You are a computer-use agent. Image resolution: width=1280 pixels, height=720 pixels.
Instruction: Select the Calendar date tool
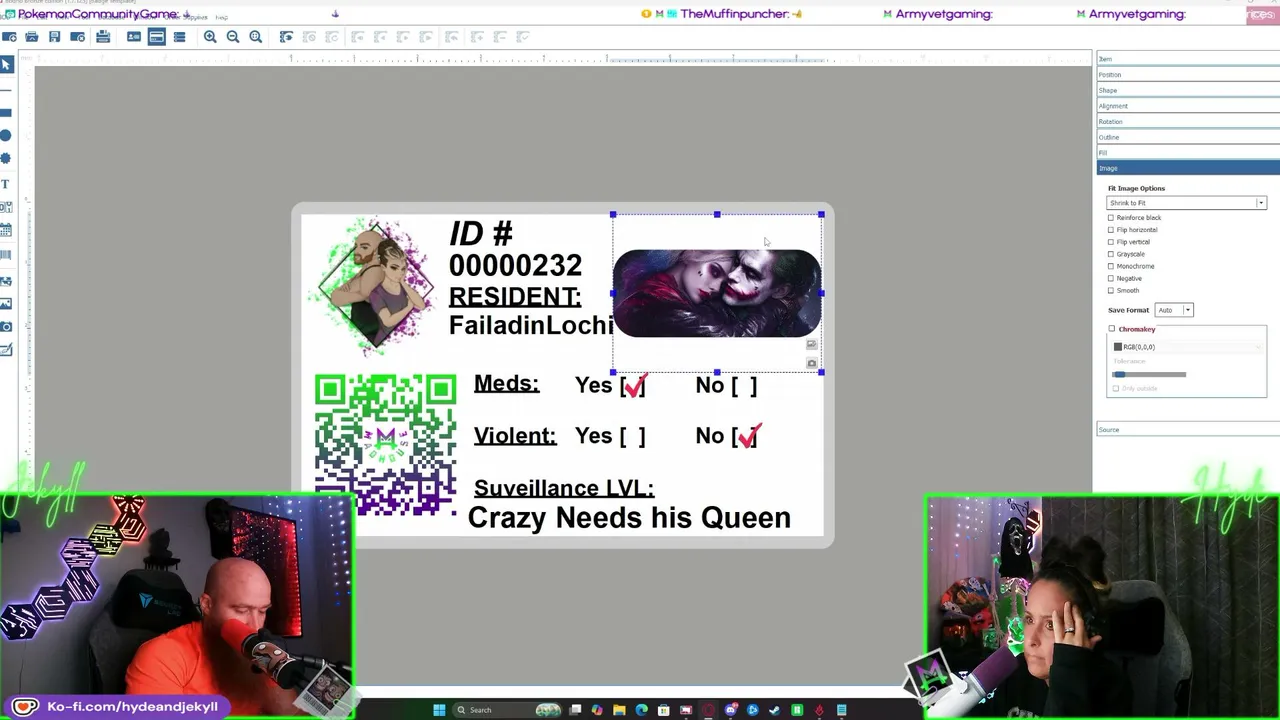[6, 231]
